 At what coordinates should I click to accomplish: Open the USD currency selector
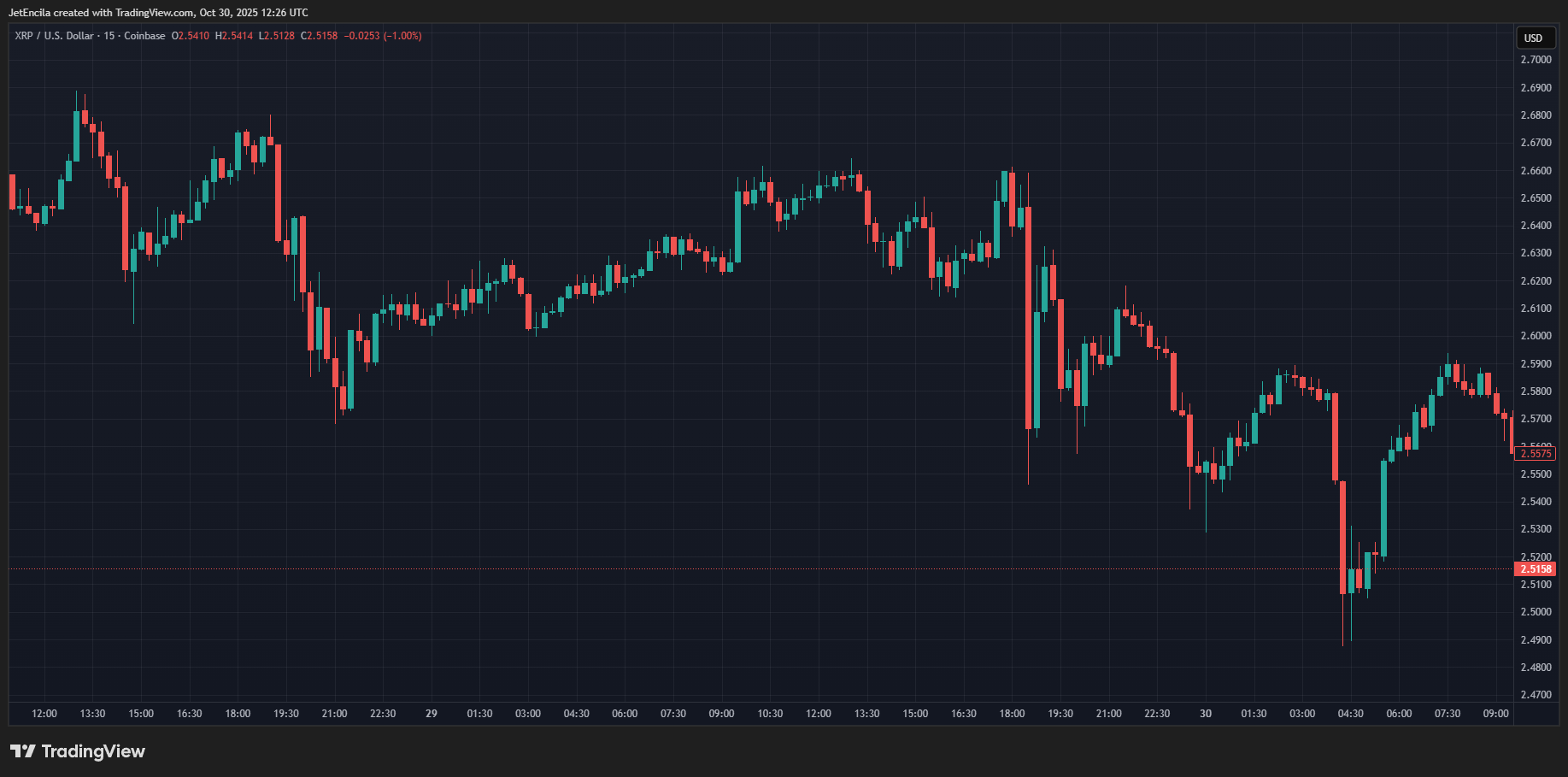[x=1534, y=38]
